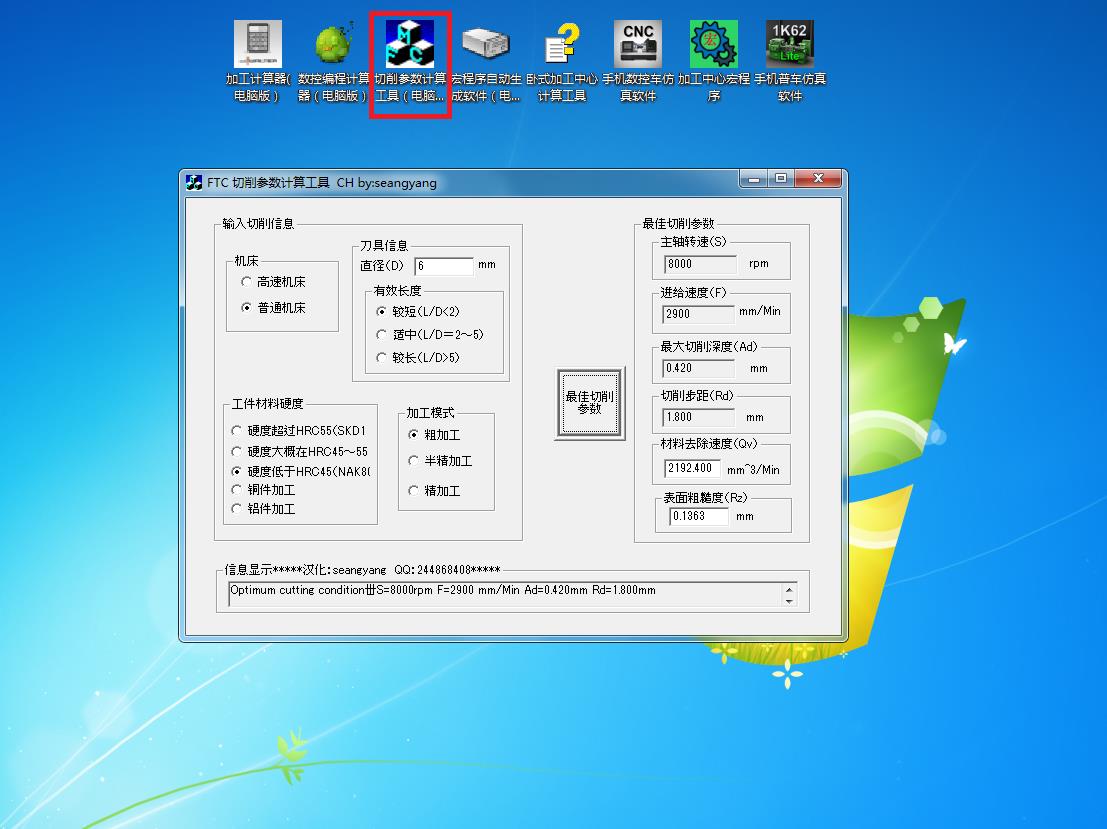The image size is (1107, 829).
Task: Minimize the FTC window
Action: coord(754,179)
